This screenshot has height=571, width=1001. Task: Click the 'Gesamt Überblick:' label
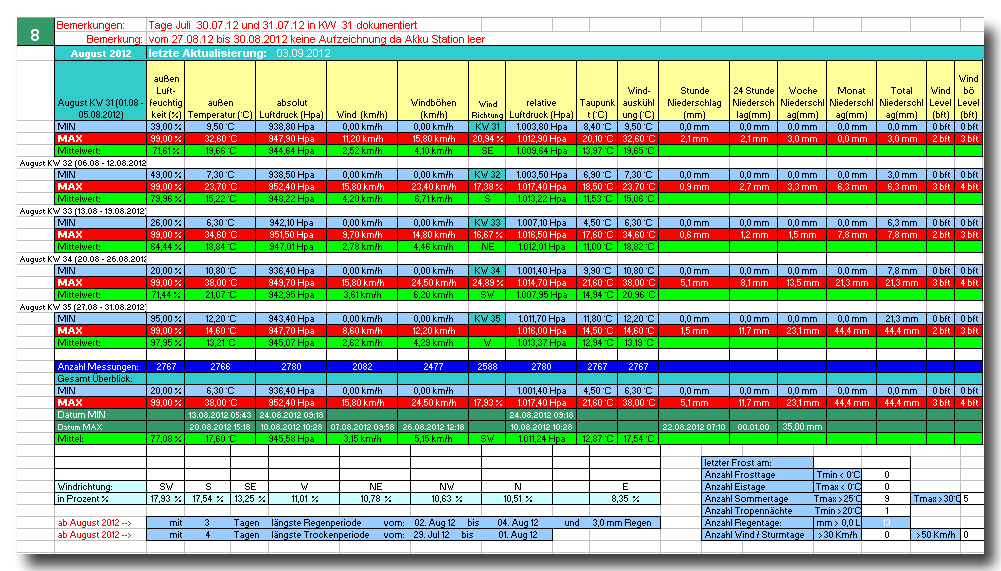pos(101,379)
